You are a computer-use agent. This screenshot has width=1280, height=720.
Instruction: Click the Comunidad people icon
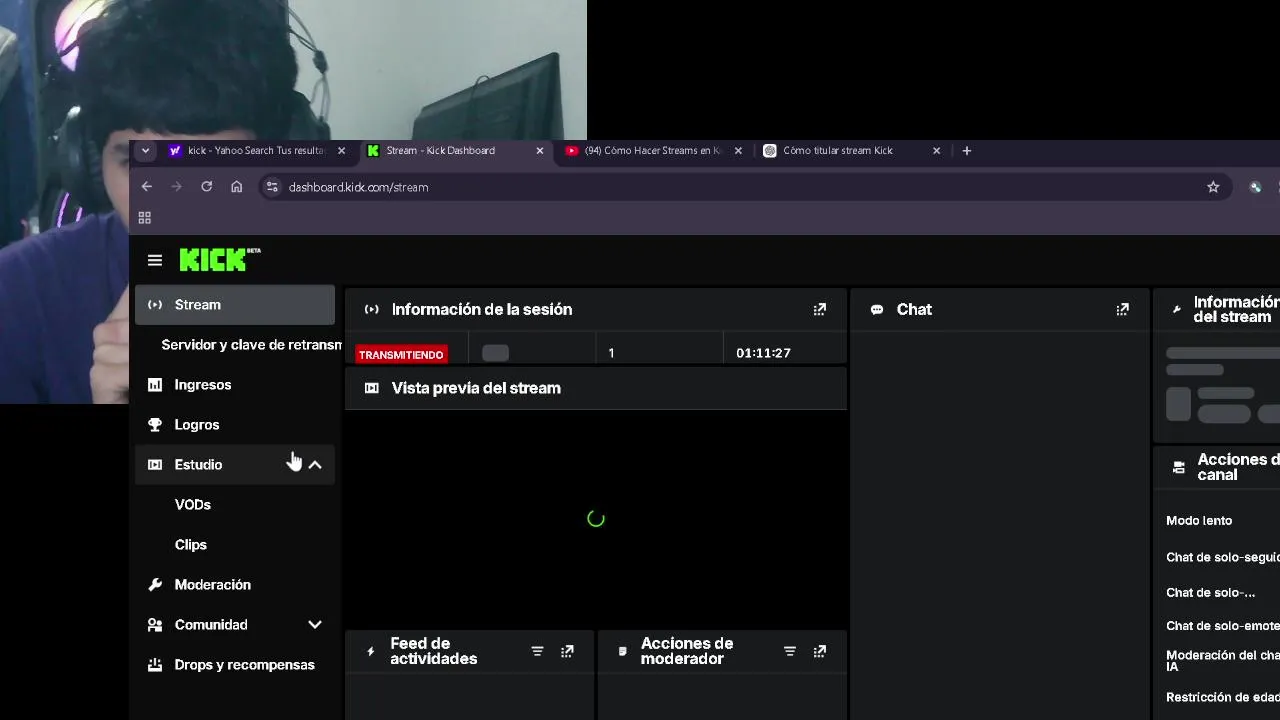pos(155,625)
